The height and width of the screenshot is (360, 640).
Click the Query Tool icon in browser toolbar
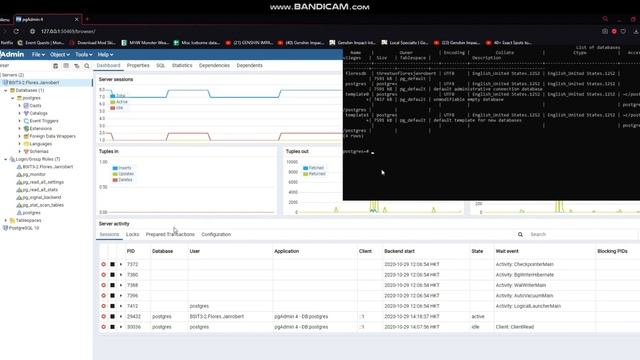tap(56, 66)
